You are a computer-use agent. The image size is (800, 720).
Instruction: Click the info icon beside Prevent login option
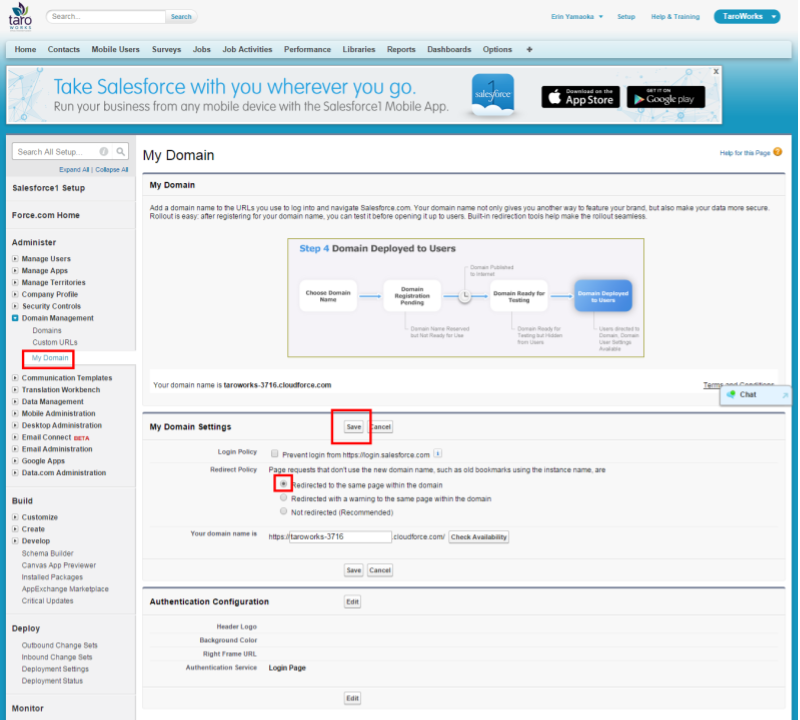437,453
